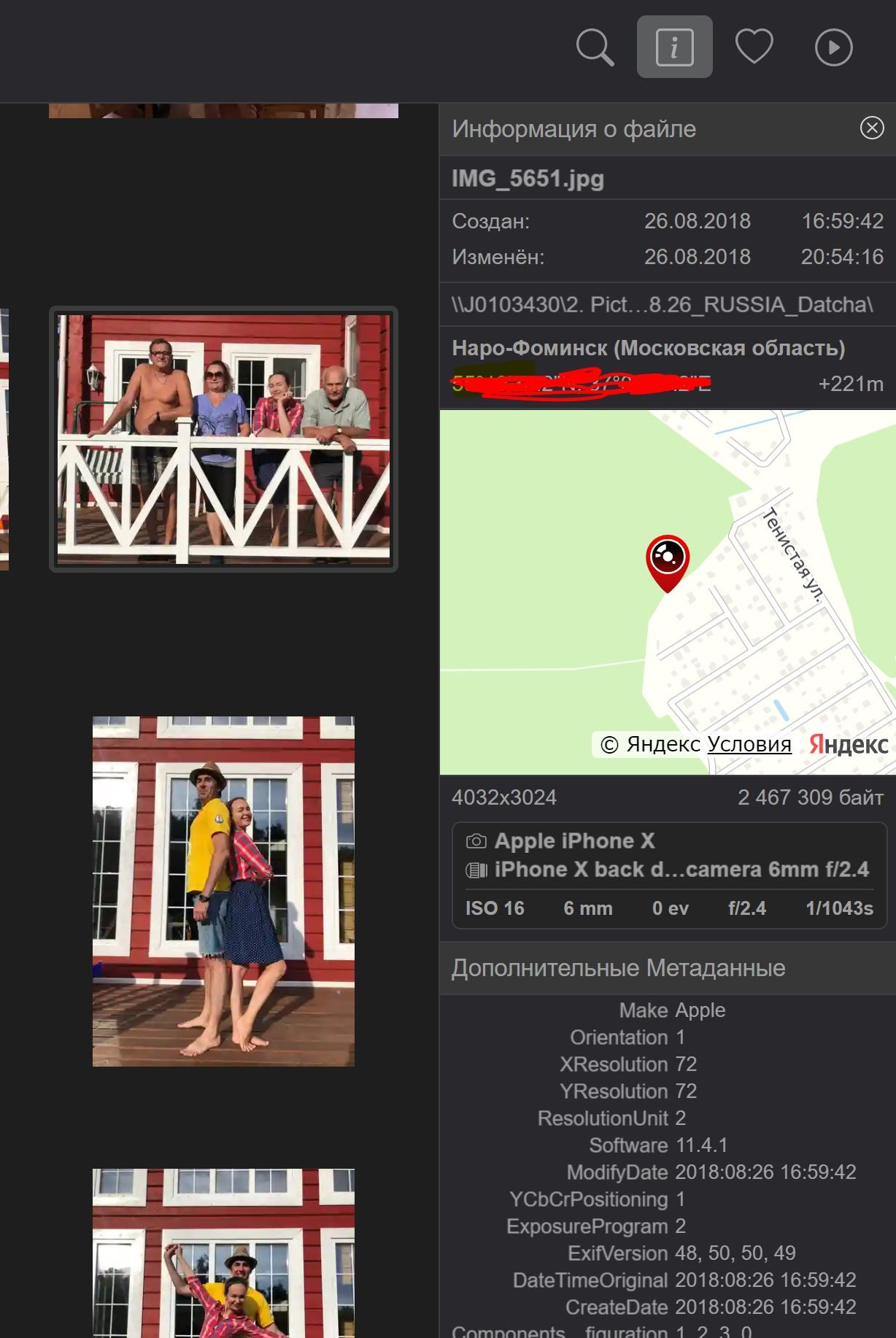Click the file name IMG_5651.jpg
The height and width of the screenshot is (1338, 896).
coord(528,179)
